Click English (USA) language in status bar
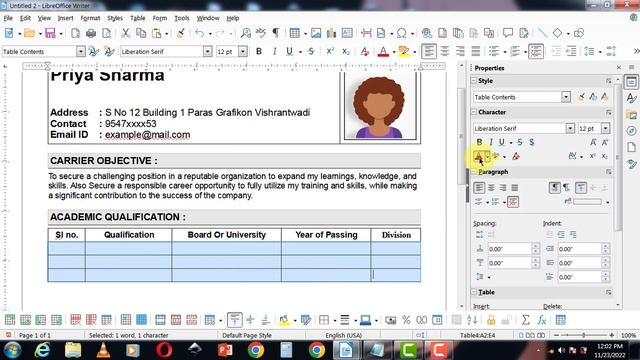Image resolution: width=640 pixels, height=360 pixels. (x=344, y=335)
